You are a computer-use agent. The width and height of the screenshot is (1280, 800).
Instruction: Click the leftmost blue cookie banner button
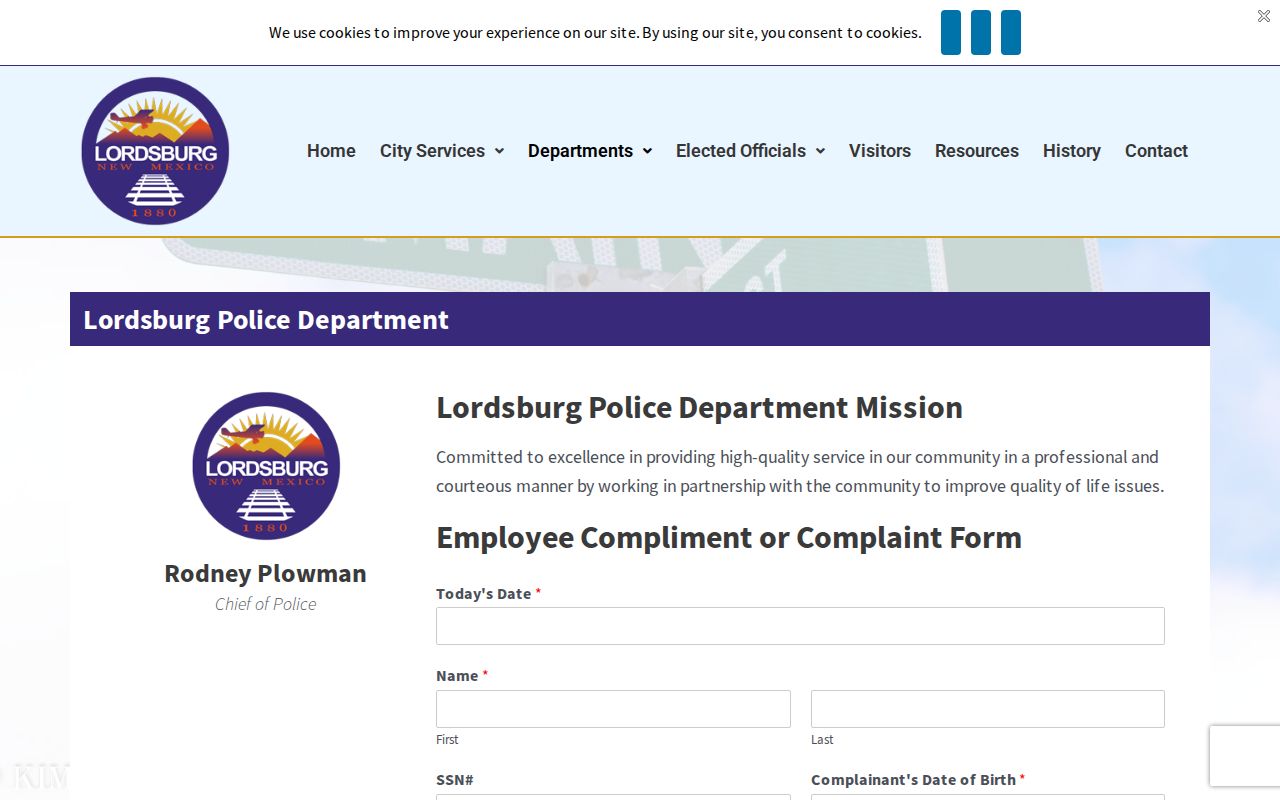951,33
